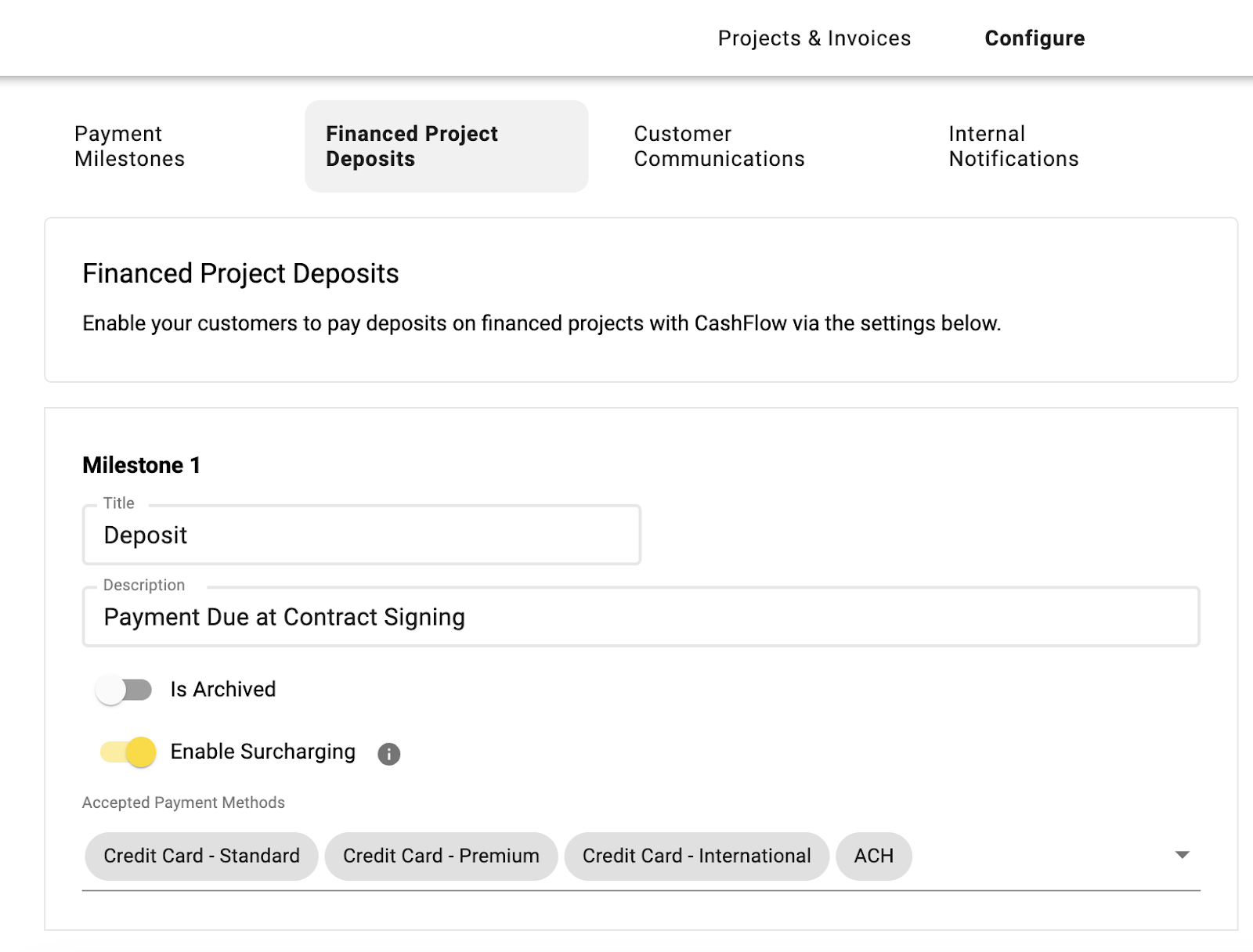Open the Configure section
The width and height of the screenshot is (1253, 952).
(1035, 37)
